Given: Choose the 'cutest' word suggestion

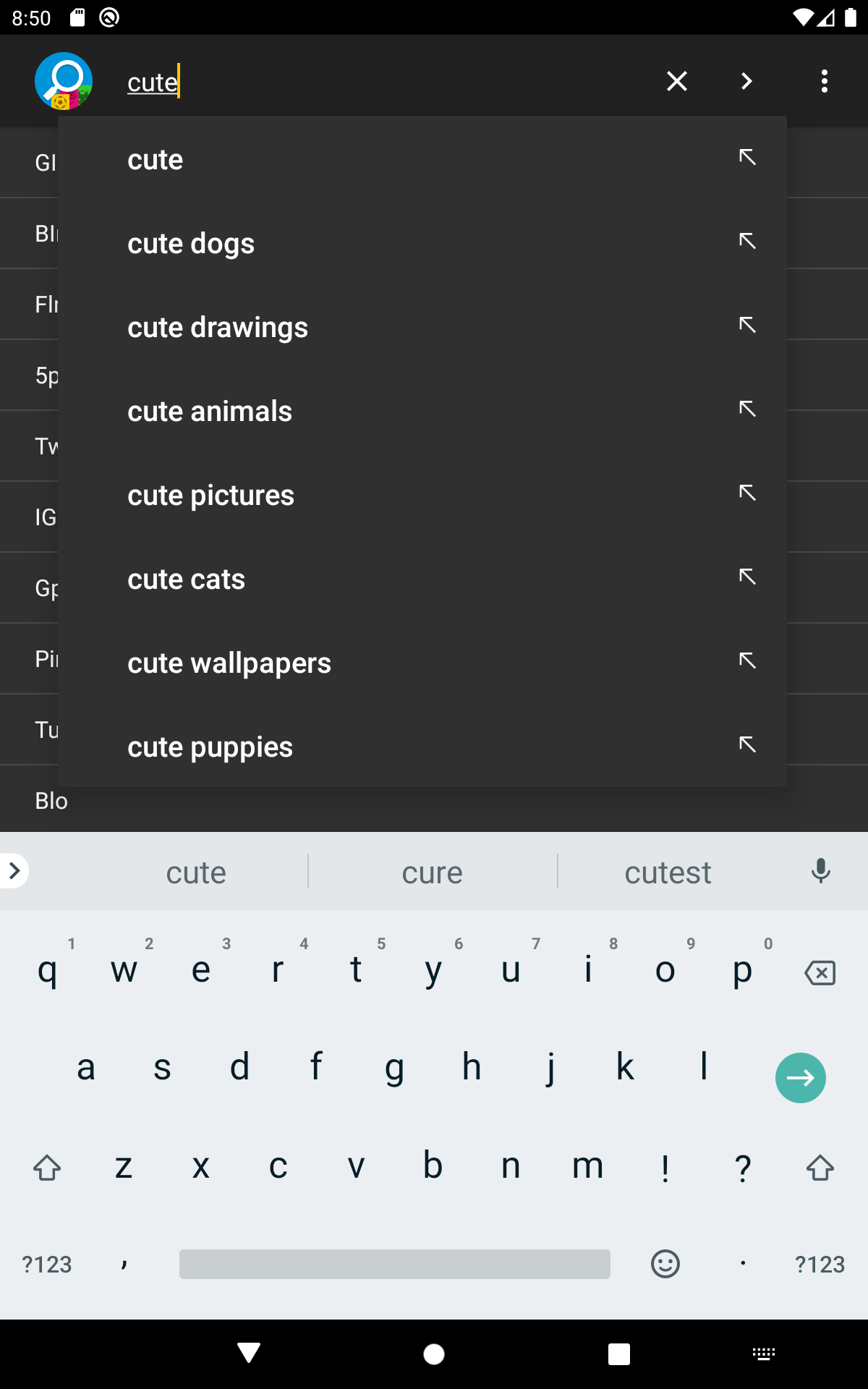Looking at the screenshot, I should coord(668,872).
